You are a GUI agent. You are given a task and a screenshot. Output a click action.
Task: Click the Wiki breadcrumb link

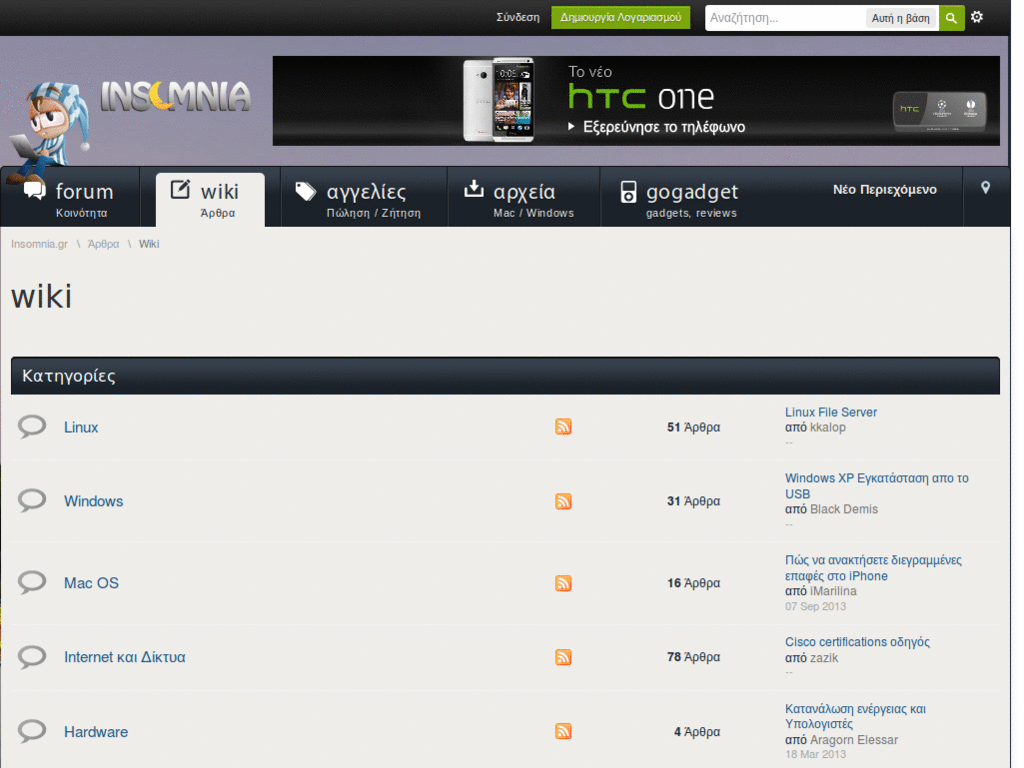pyautogui.click(x=149, y=244)
